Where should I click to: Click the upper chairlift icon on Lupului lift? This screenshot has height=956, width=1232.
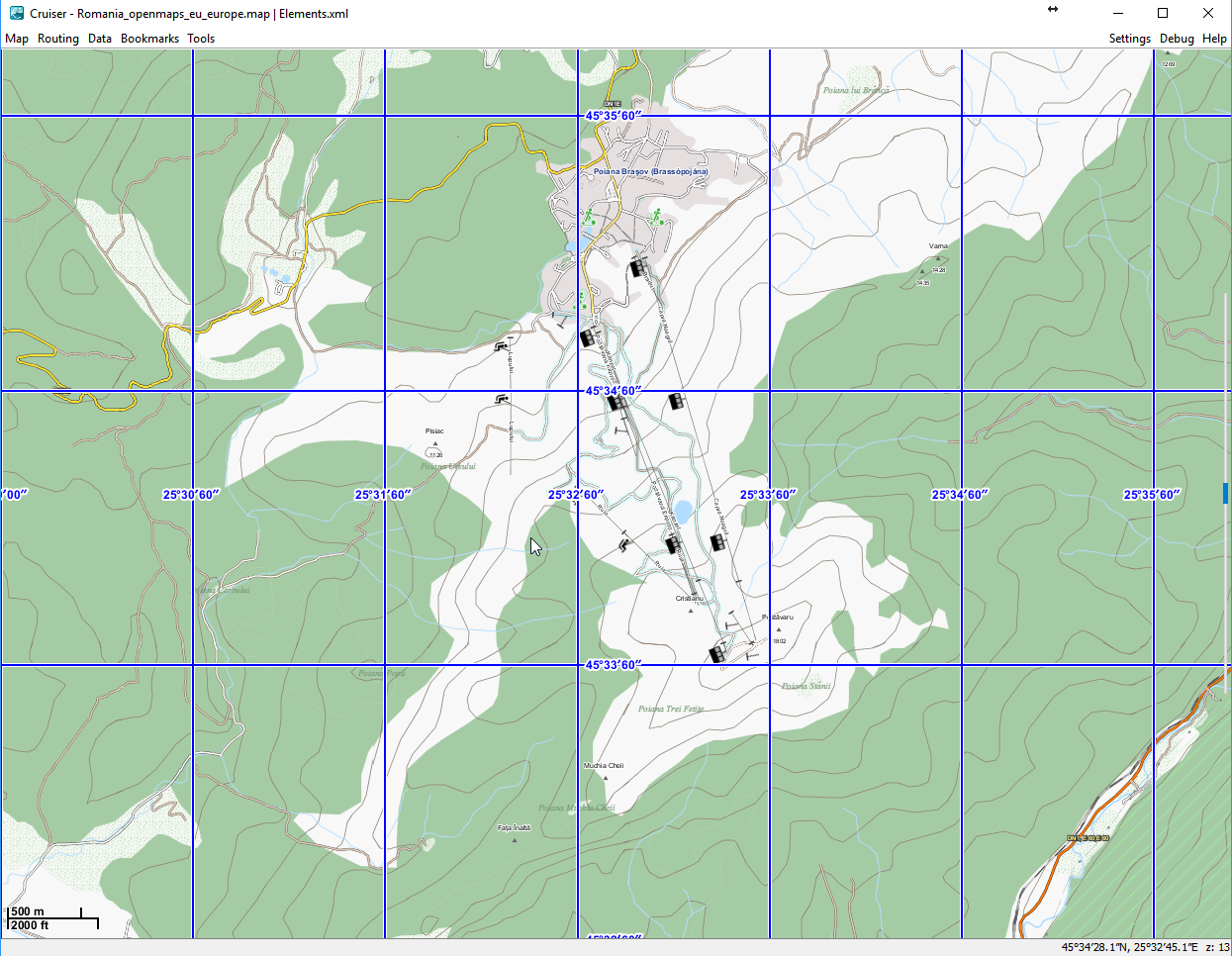502,345
